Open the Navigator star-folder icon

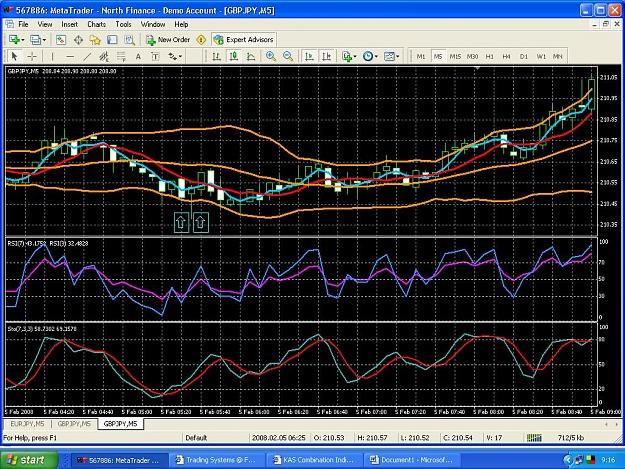[x=95, y=39]
